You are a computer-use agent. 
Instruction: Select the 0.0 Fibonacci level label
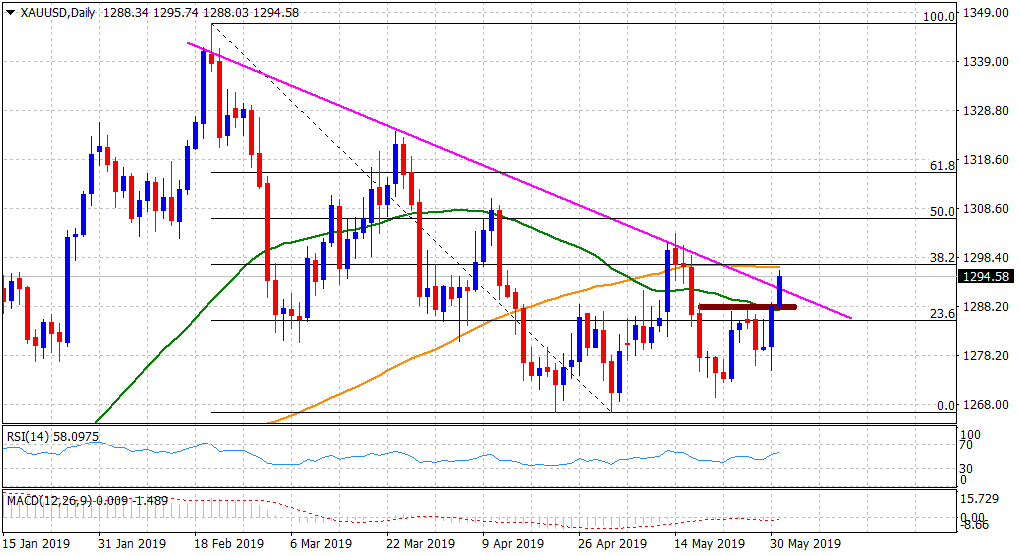tap(946, 405)
